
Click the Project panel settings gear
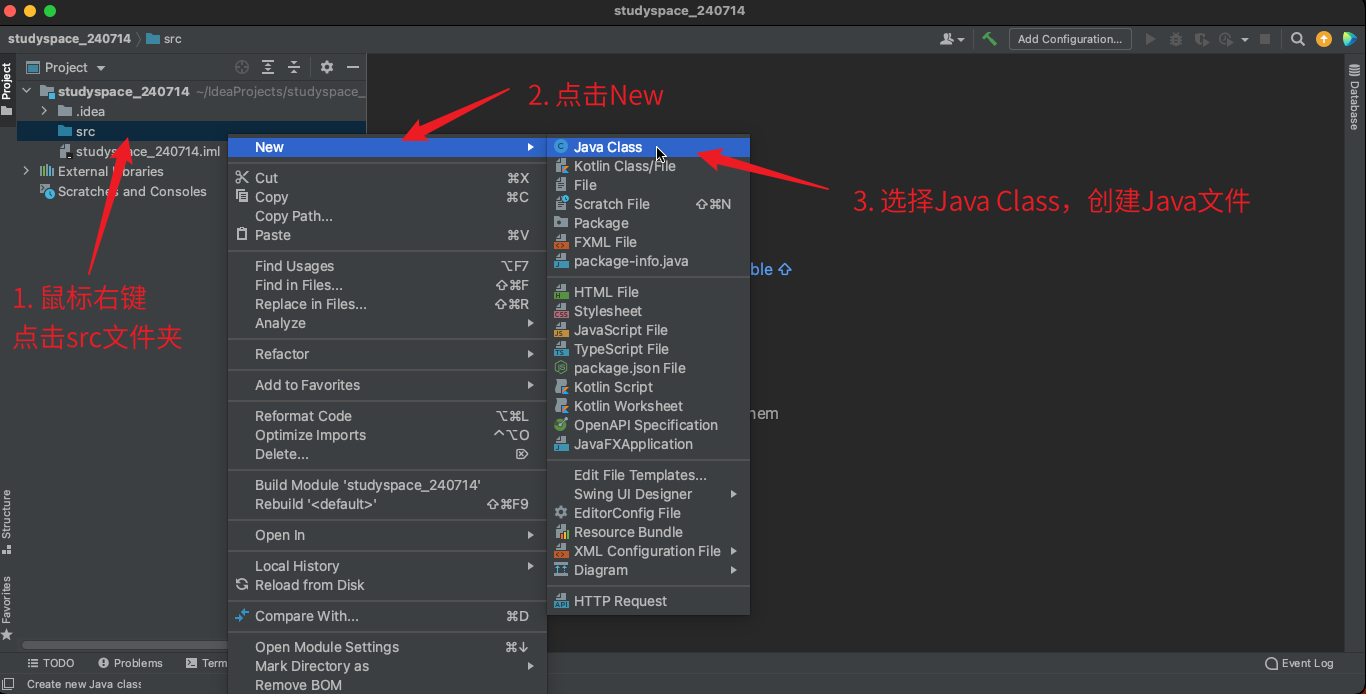(x=327, y=67)
